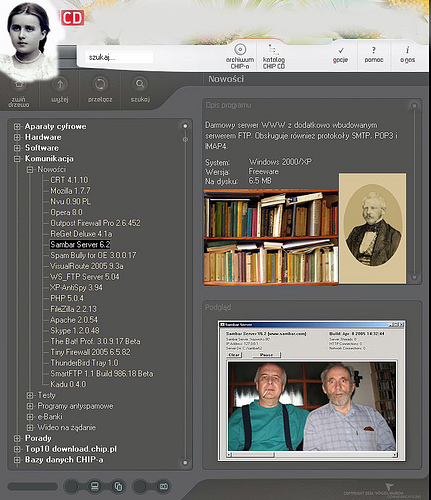Click the copy pages icon in the bottom bar

coord(118,486)
